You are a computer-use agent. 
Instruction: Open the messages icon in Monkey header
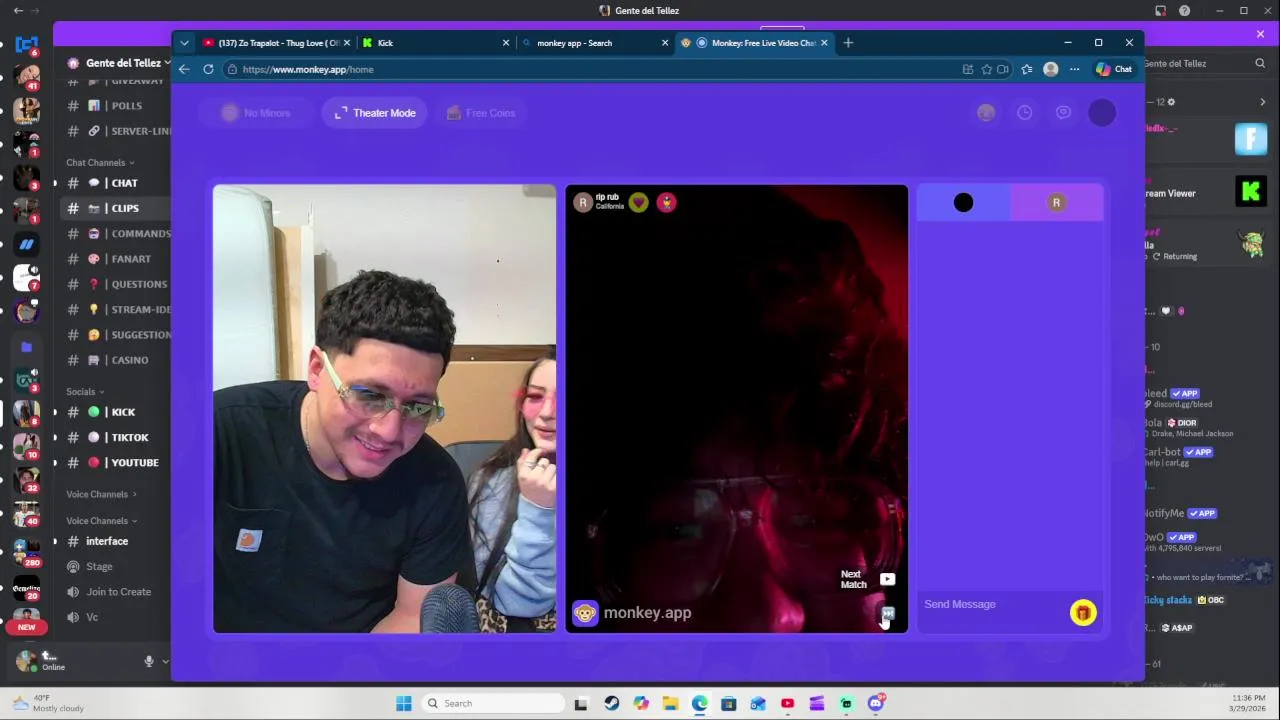(x=1063, y=113)
